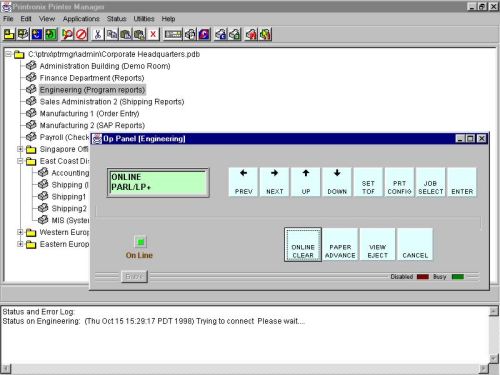The image size is (500, 375).
Task: Expand the Singapore Office folder
Action: point(20,149)
